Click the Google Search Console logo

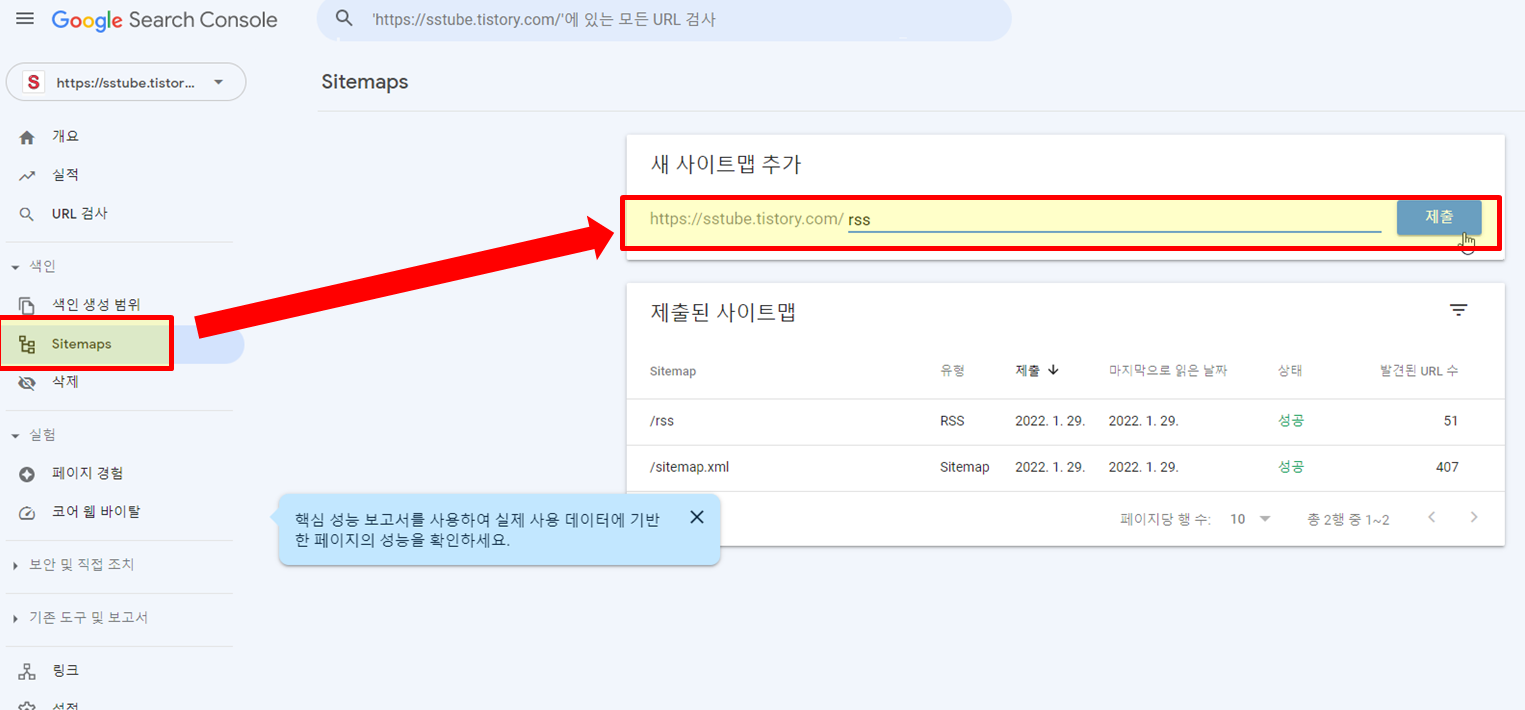(165, 20)
